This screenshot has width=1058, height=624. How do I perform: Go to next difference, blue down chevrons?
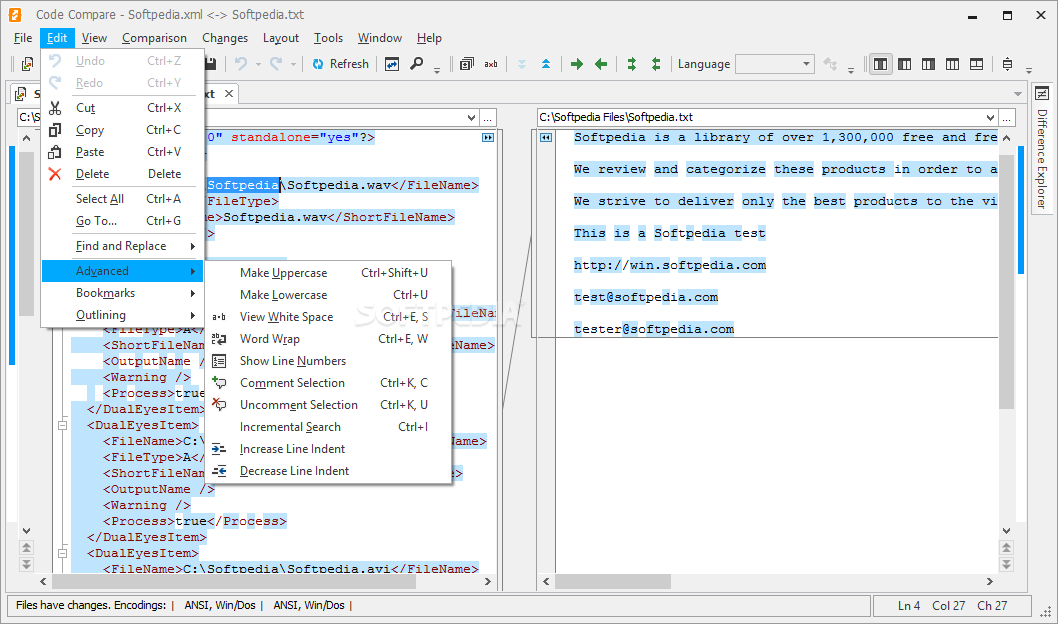522,64
